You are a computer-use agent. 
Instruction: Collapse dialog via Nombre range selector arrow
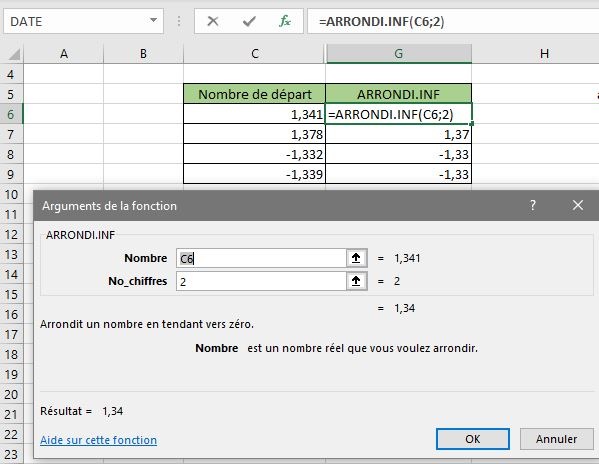[356, 258]
